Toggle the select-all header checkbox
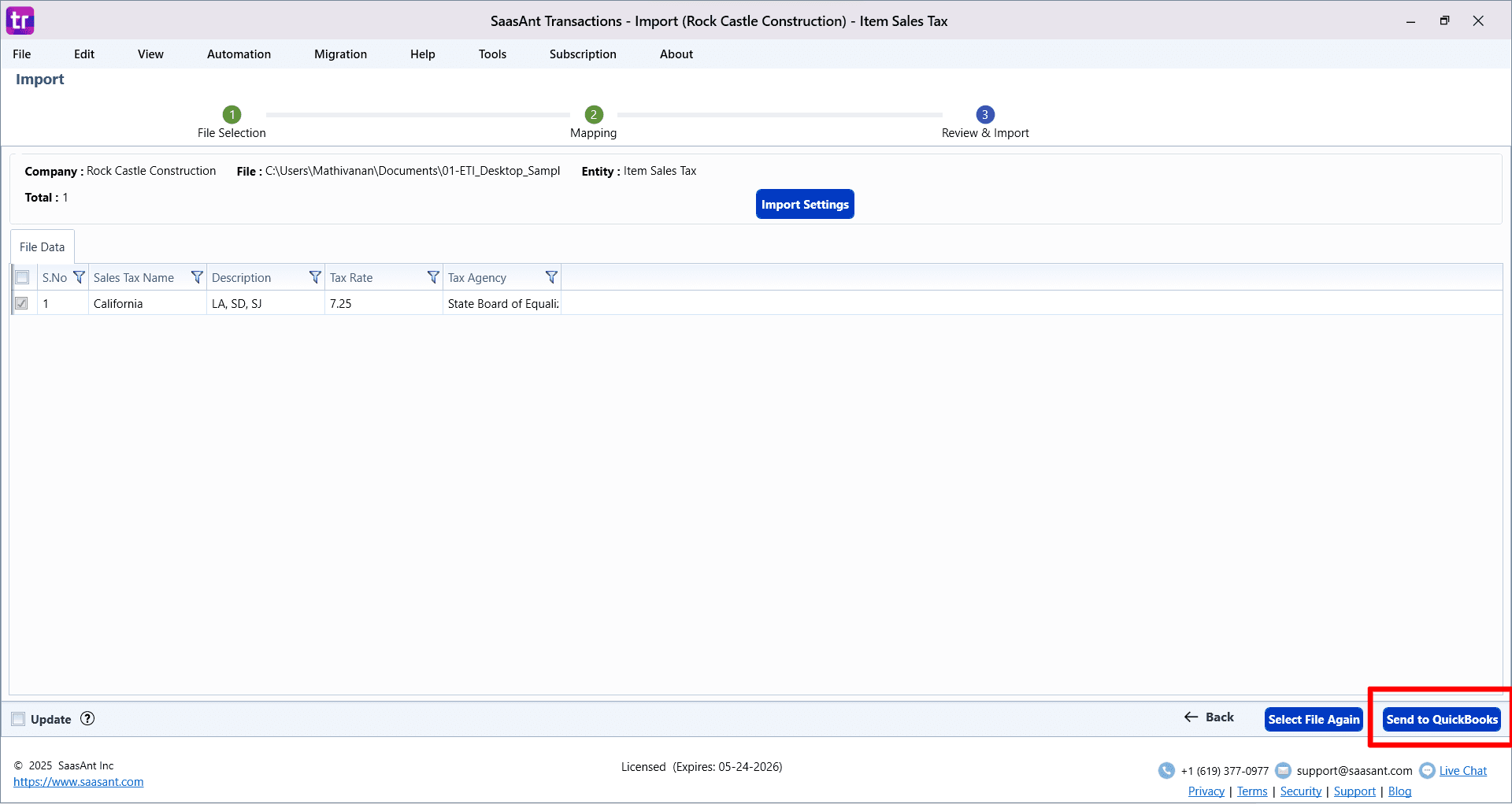Screen dimensions: 1512x804 click(x=22, y=277)
